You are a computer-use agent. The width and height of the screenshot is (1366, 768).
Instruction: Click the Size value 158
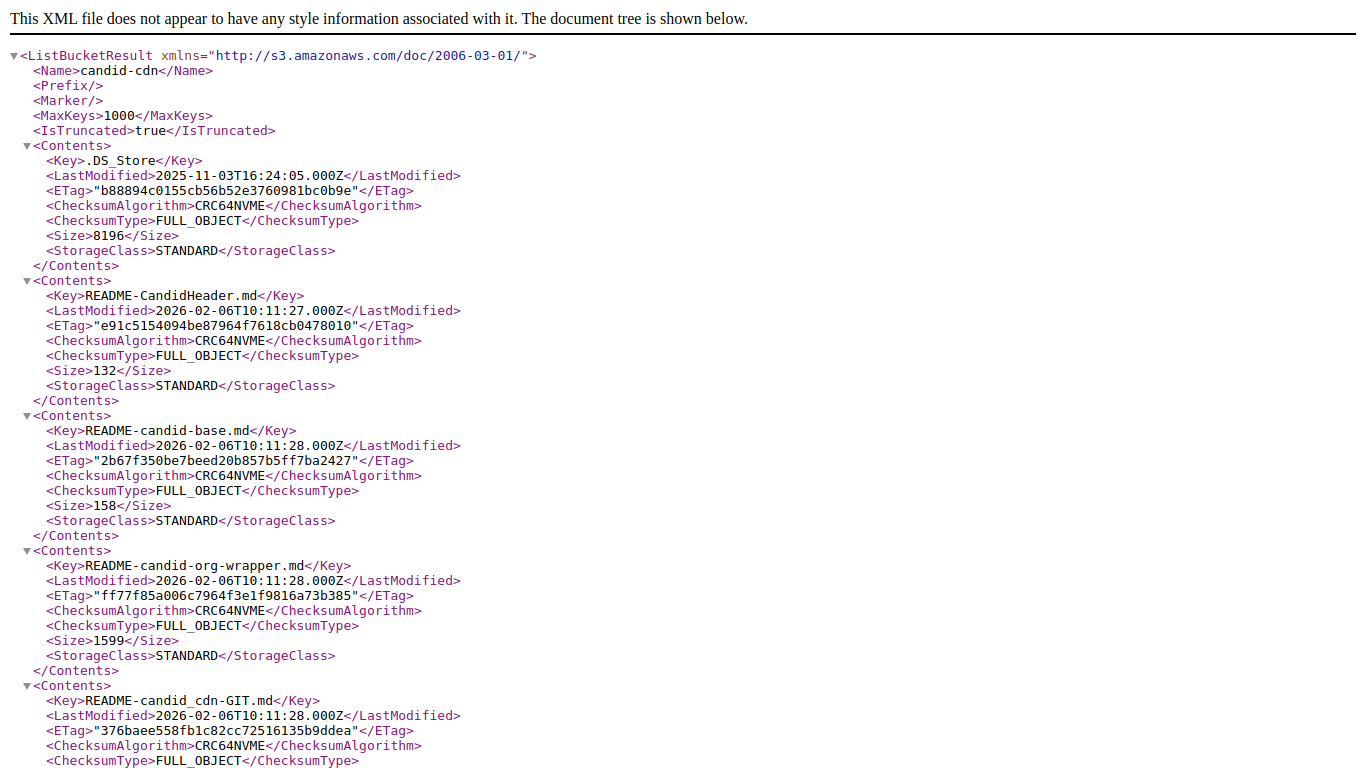click(104, 506)
